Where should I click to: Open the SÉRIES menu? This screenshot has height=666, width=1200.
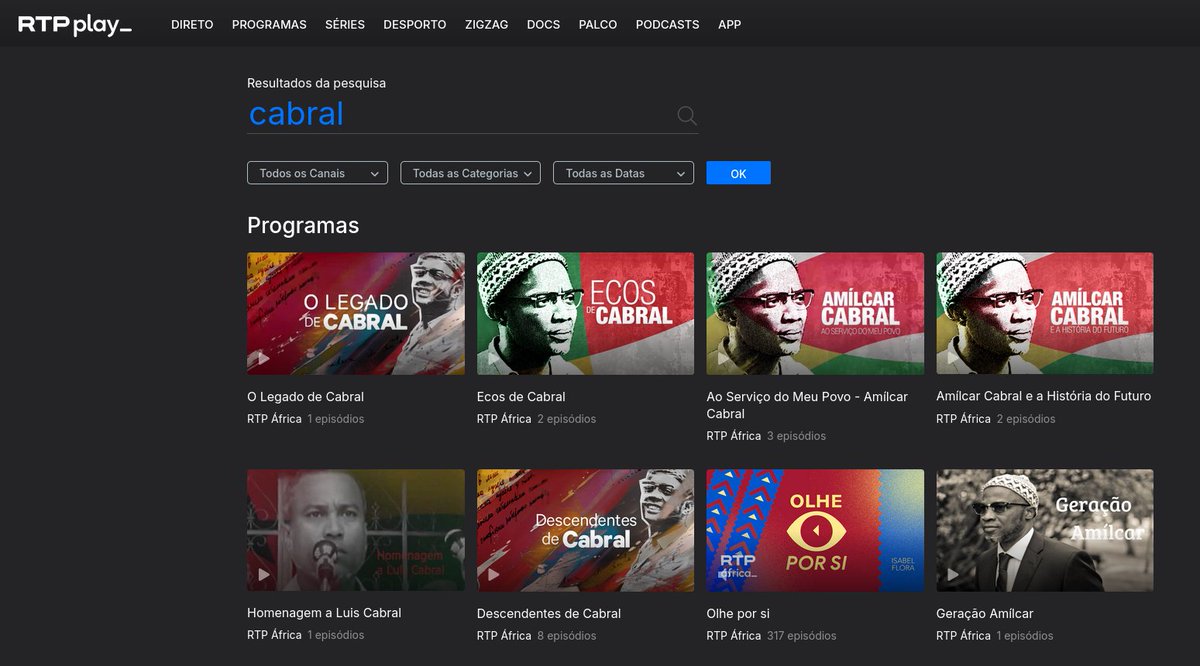click(x=345, y=24)
